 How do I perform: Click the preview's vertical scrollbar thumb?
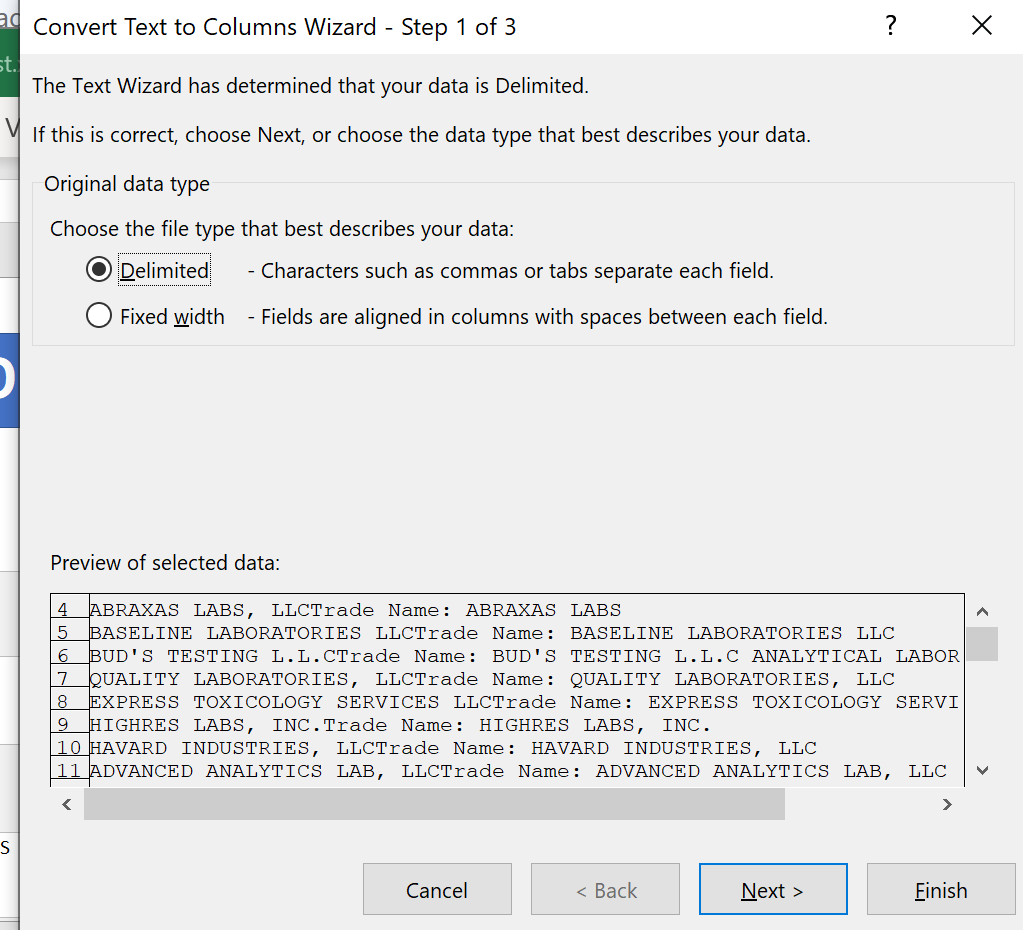(x=982, y=644)
